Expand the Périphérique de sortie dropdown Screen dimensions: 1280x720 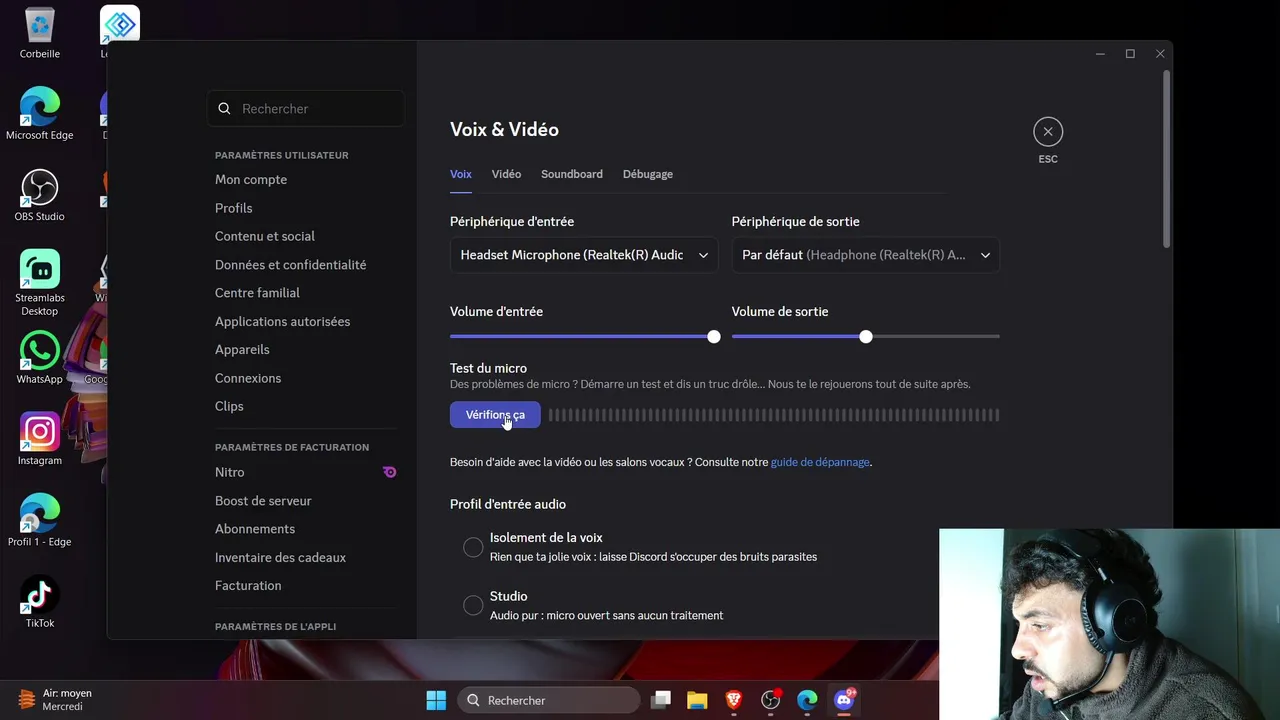865,255
